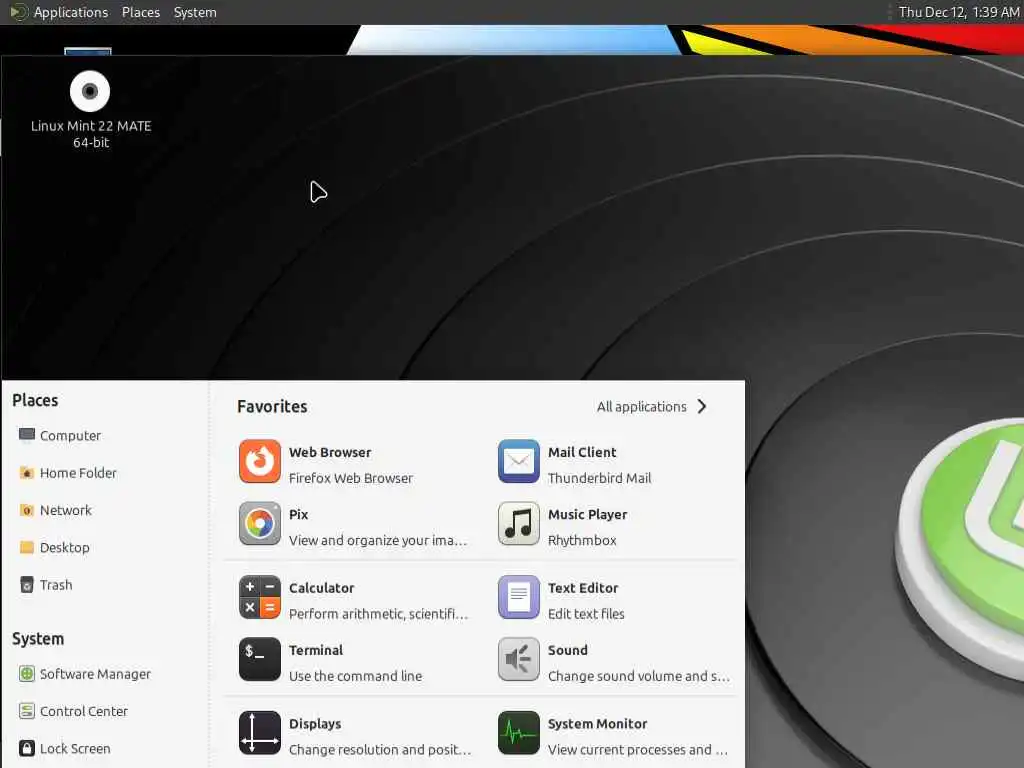
Task: Choose the Software Manager label
Action: pos(95,673)
